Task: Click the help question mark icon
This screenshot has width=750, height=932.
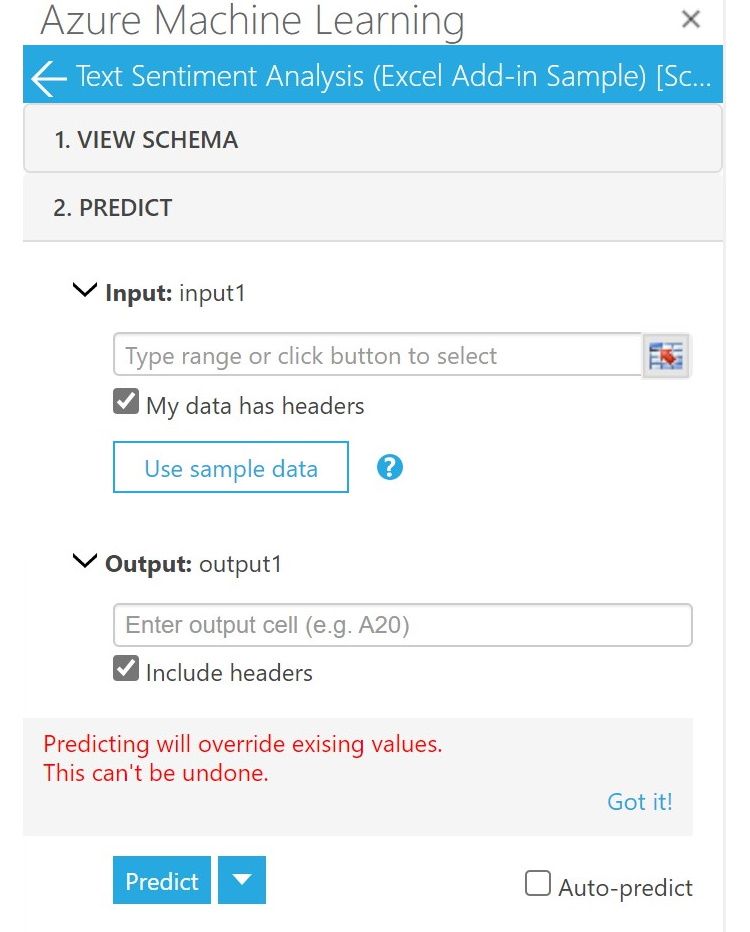Action: point(390,467)
